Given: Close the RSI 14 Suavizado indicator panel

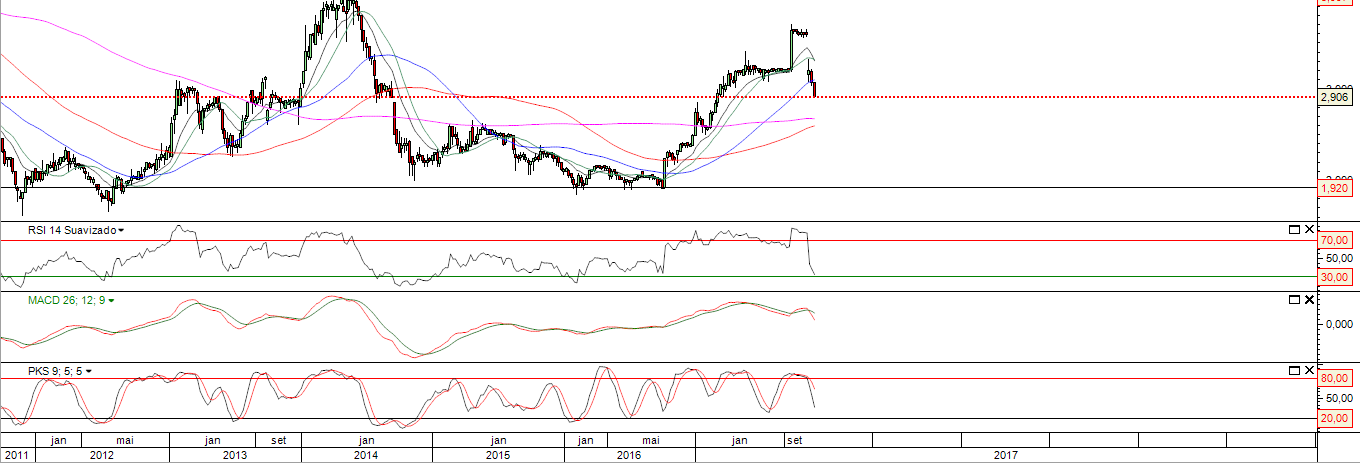Looking at the screenshot, I should coord(1308,230).
